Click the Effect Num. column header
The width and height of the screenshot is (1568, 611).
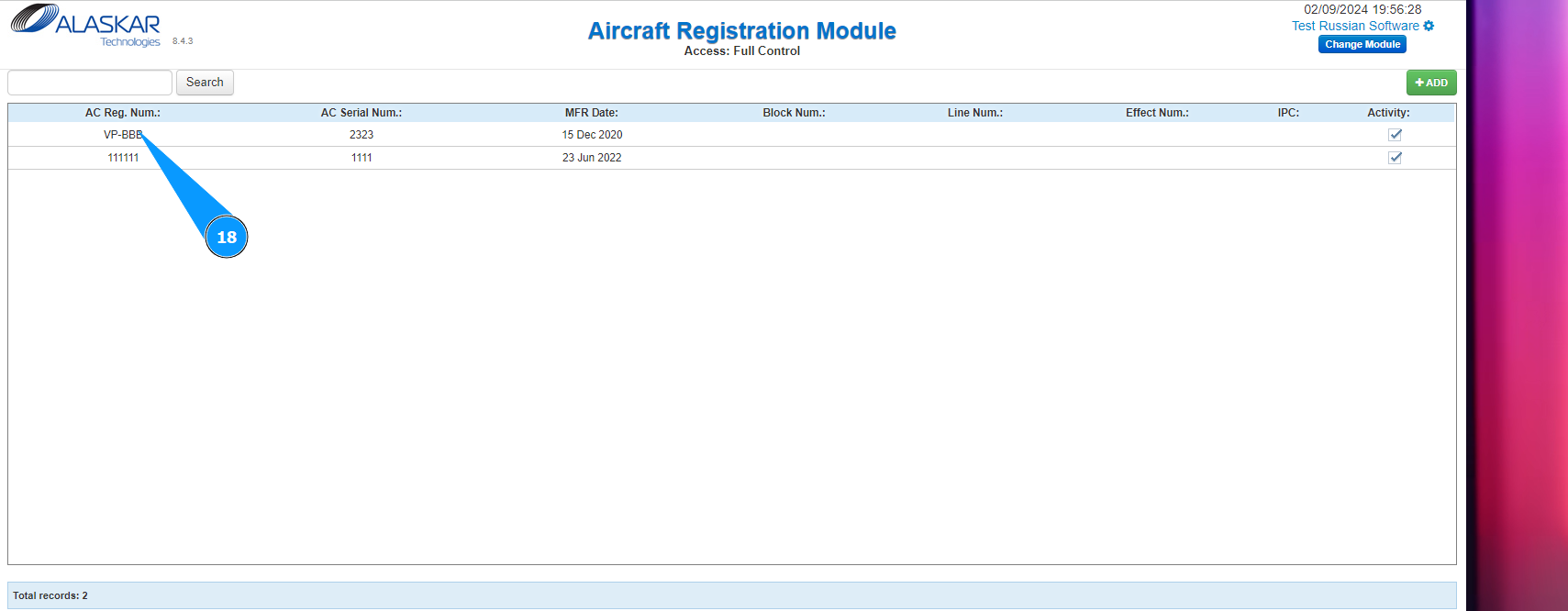tap(1157, 113)
